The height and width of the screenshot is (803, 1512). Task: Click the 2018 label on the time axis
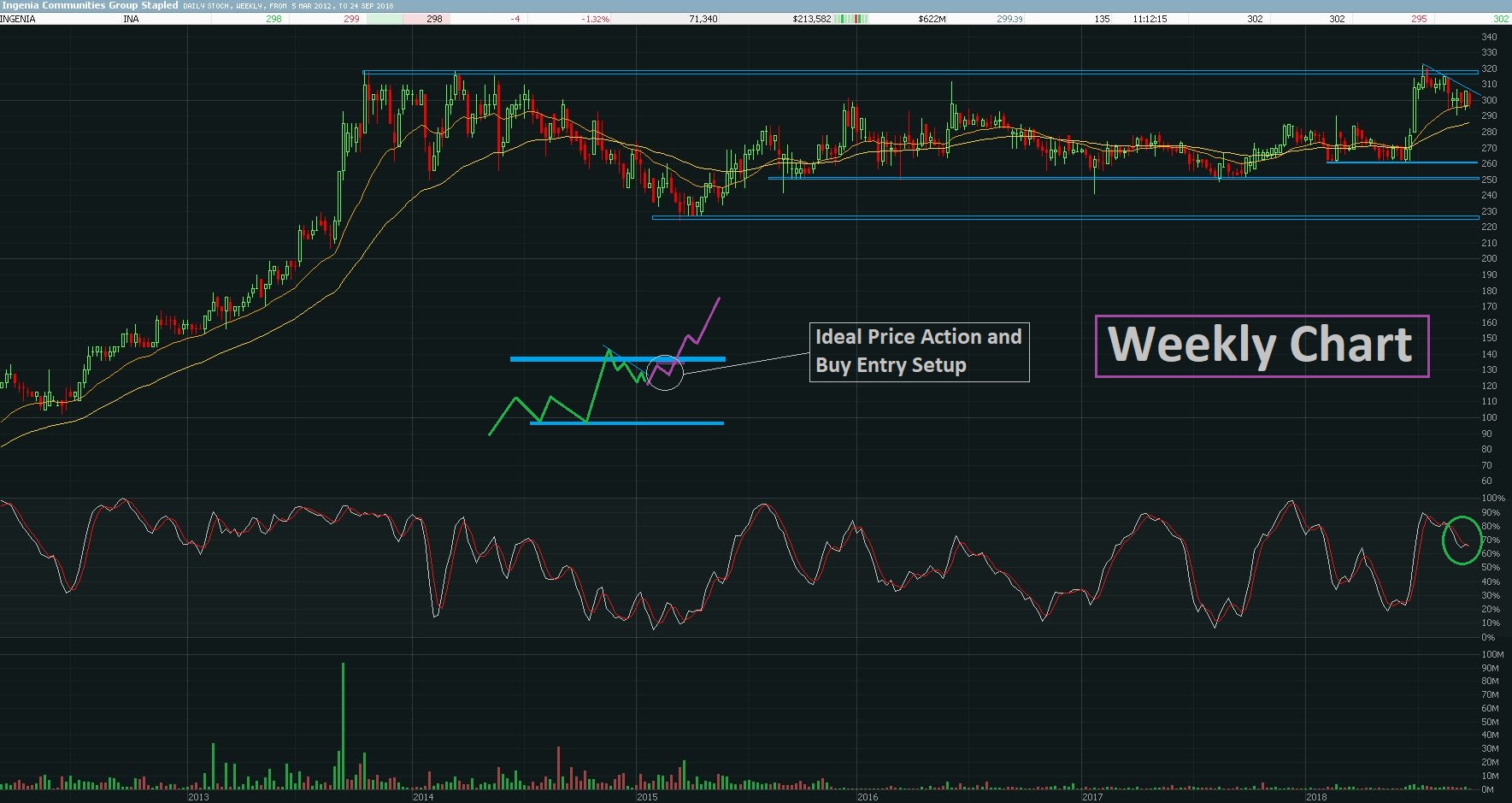point(1316,797)
